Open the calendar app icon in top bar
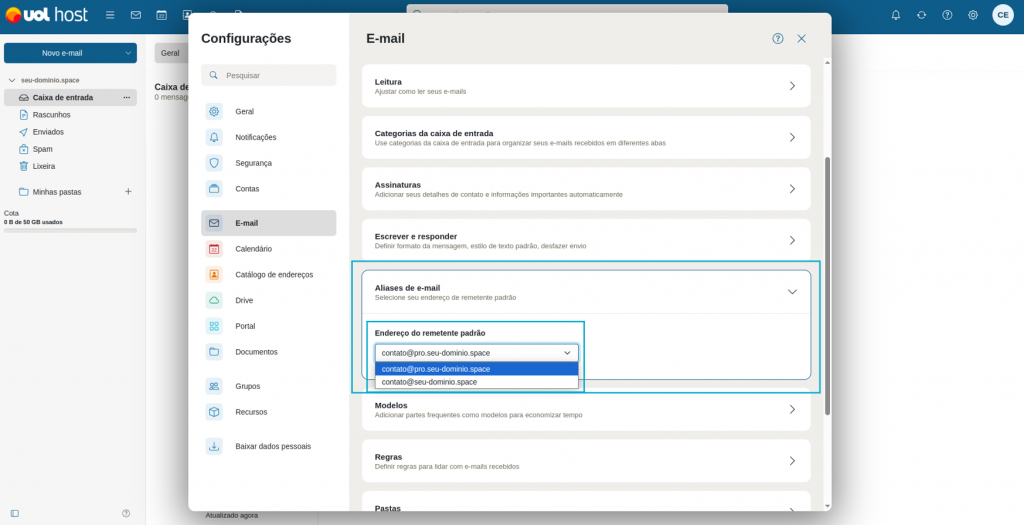 click(161, 14)
